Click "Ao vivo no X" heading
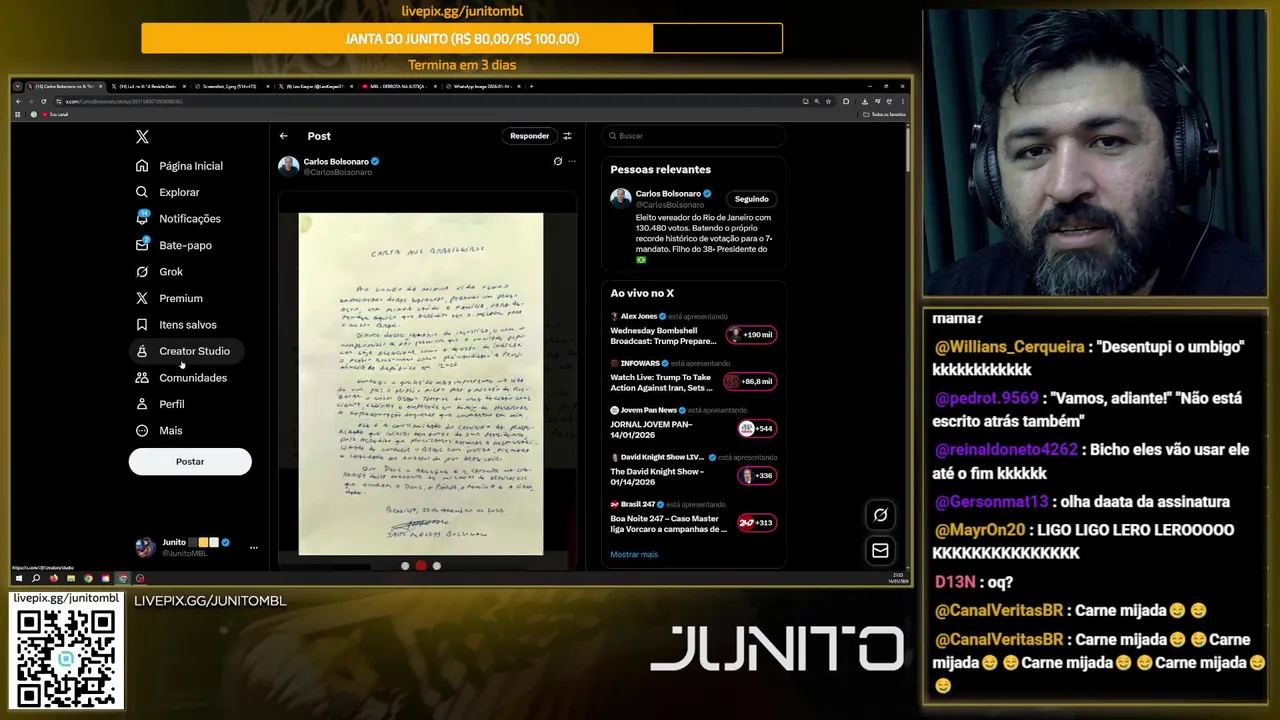Screen dimensions: 1280x720 pos(642,293)
